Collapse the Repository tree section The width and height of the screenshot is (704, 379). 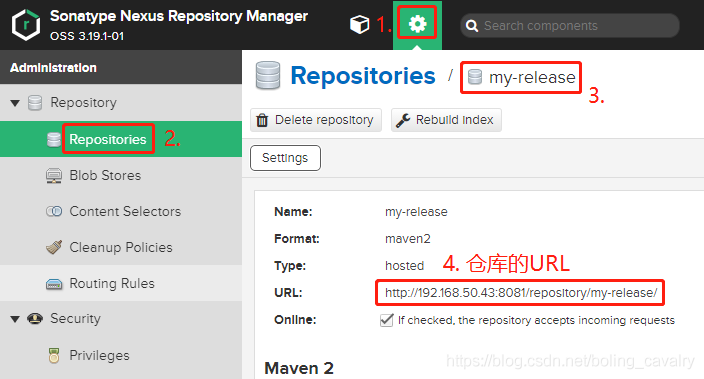tap(15, 103)
